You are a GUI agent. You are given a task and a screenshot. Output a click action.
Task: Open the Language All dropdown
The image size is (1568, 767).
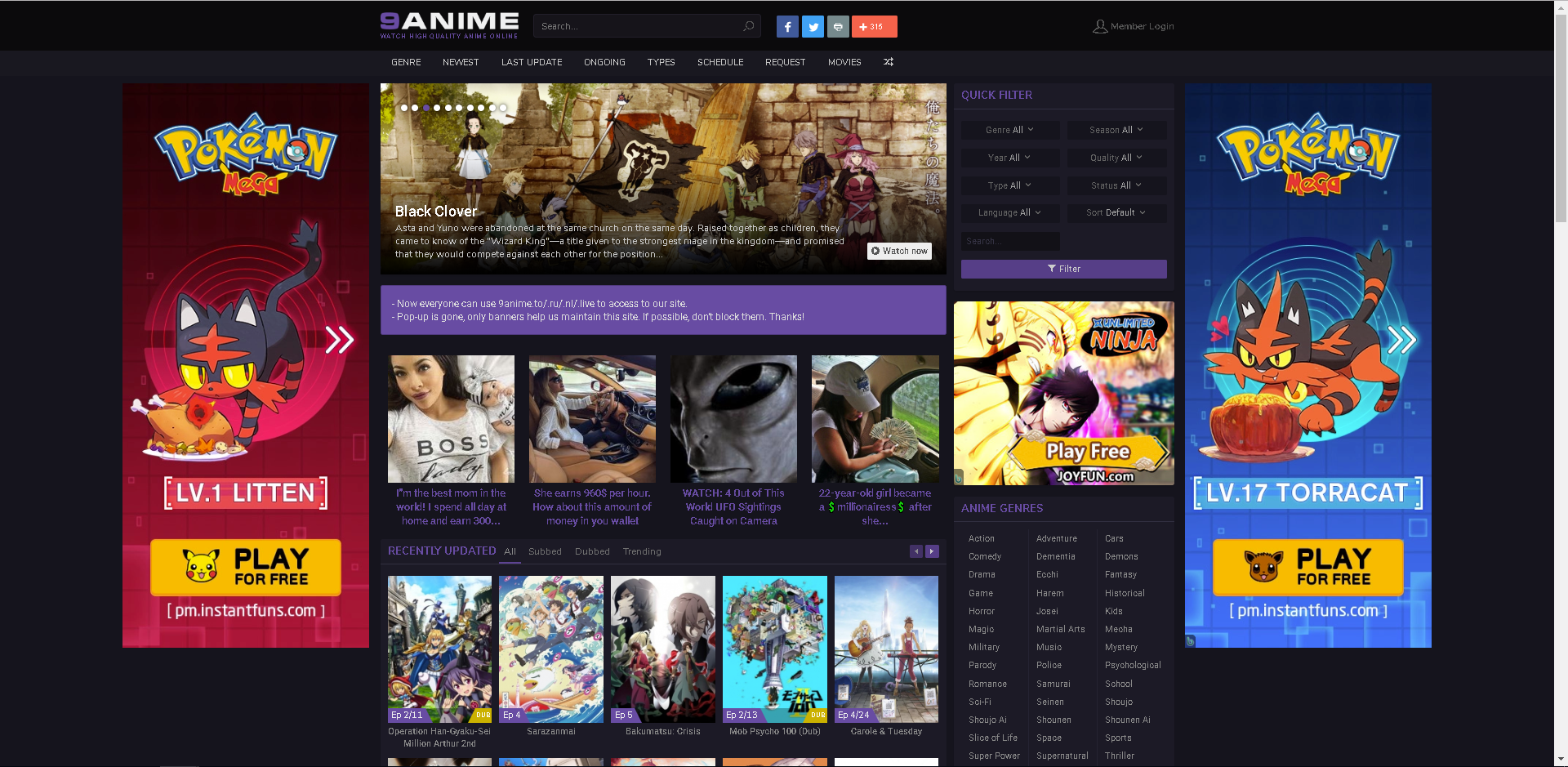1010,212
